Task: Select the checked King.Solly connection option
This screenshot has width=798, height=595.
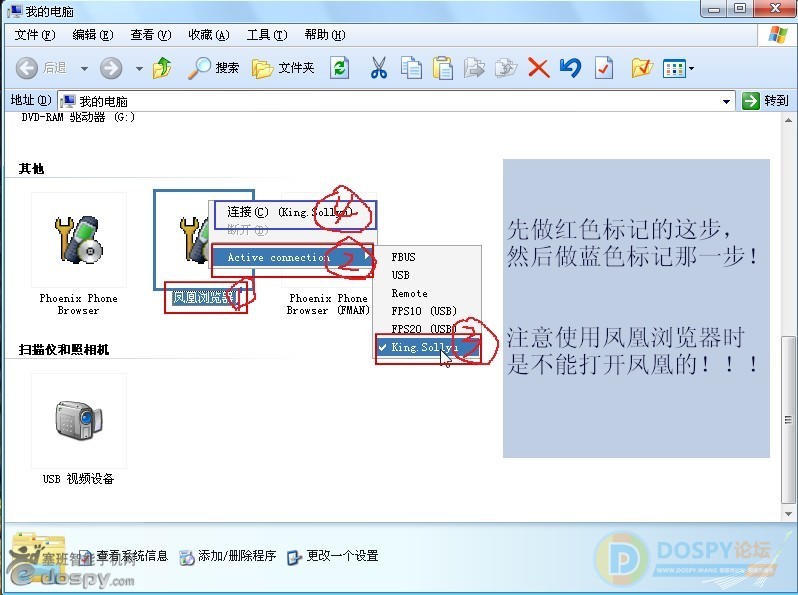Action: pos(425,347)
